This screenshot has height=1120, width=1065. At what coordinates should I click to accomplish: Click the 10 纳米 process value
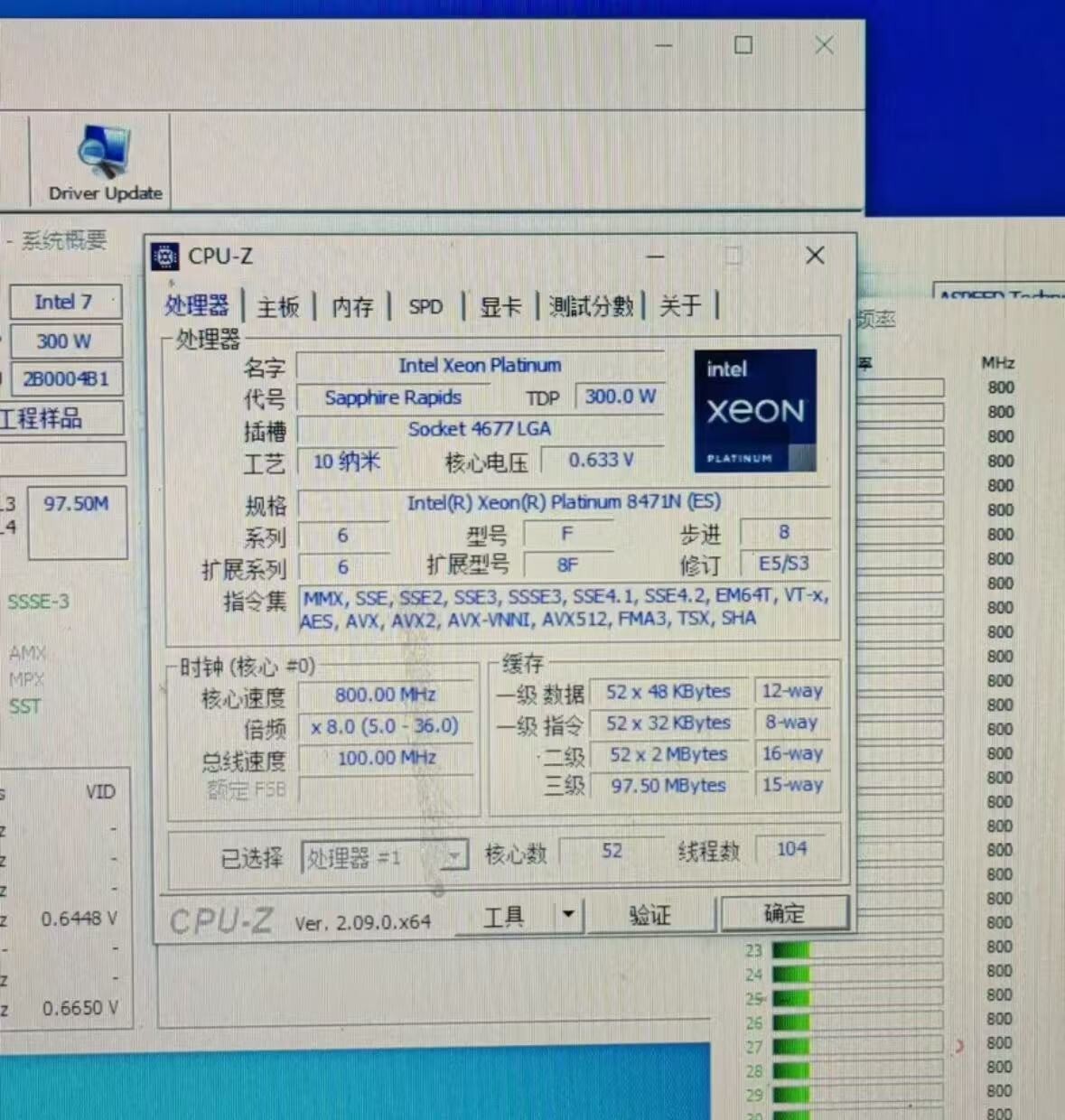(x=345, y=462)
